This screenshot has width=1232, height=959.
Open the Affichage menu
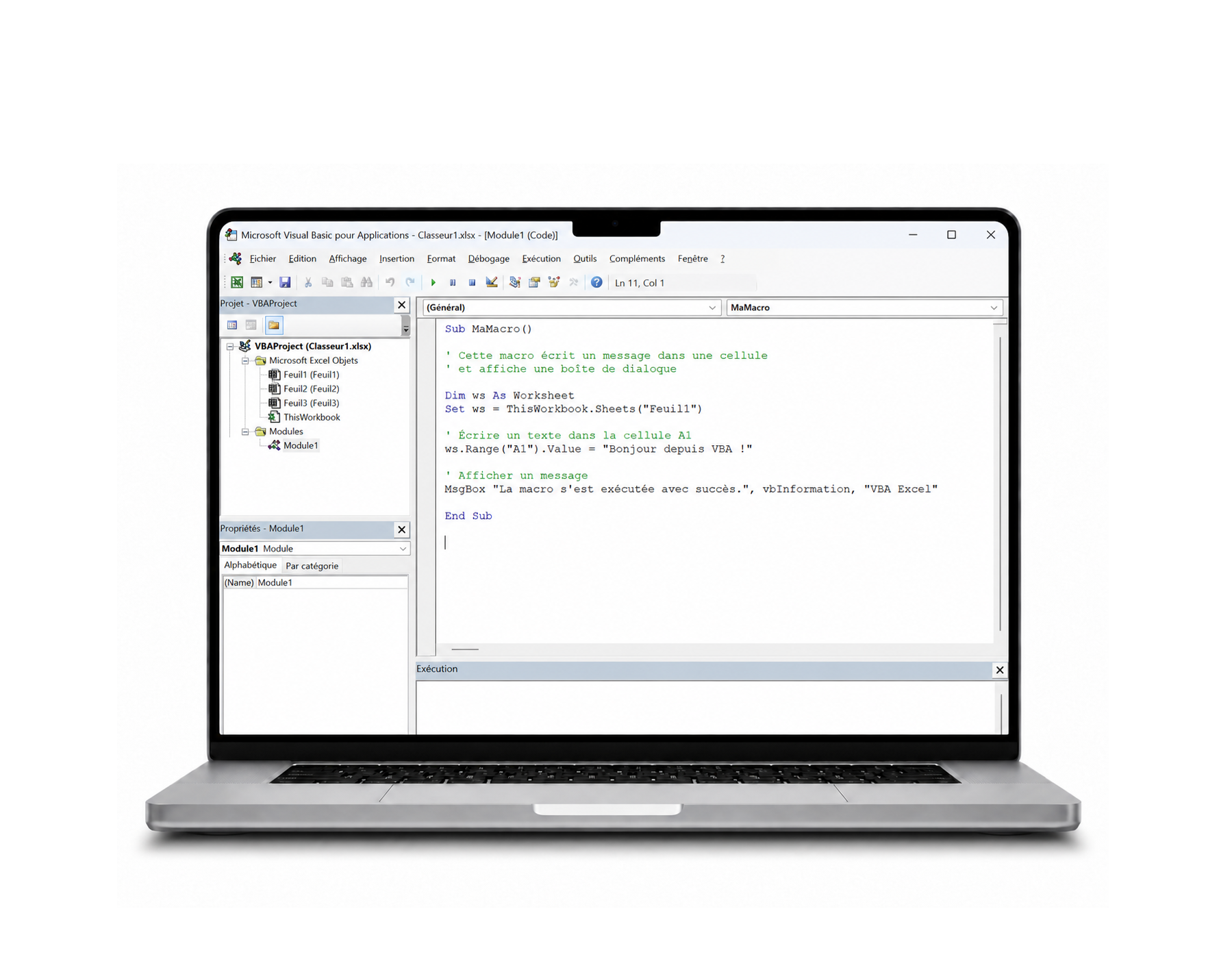click(x=348, y=259)
